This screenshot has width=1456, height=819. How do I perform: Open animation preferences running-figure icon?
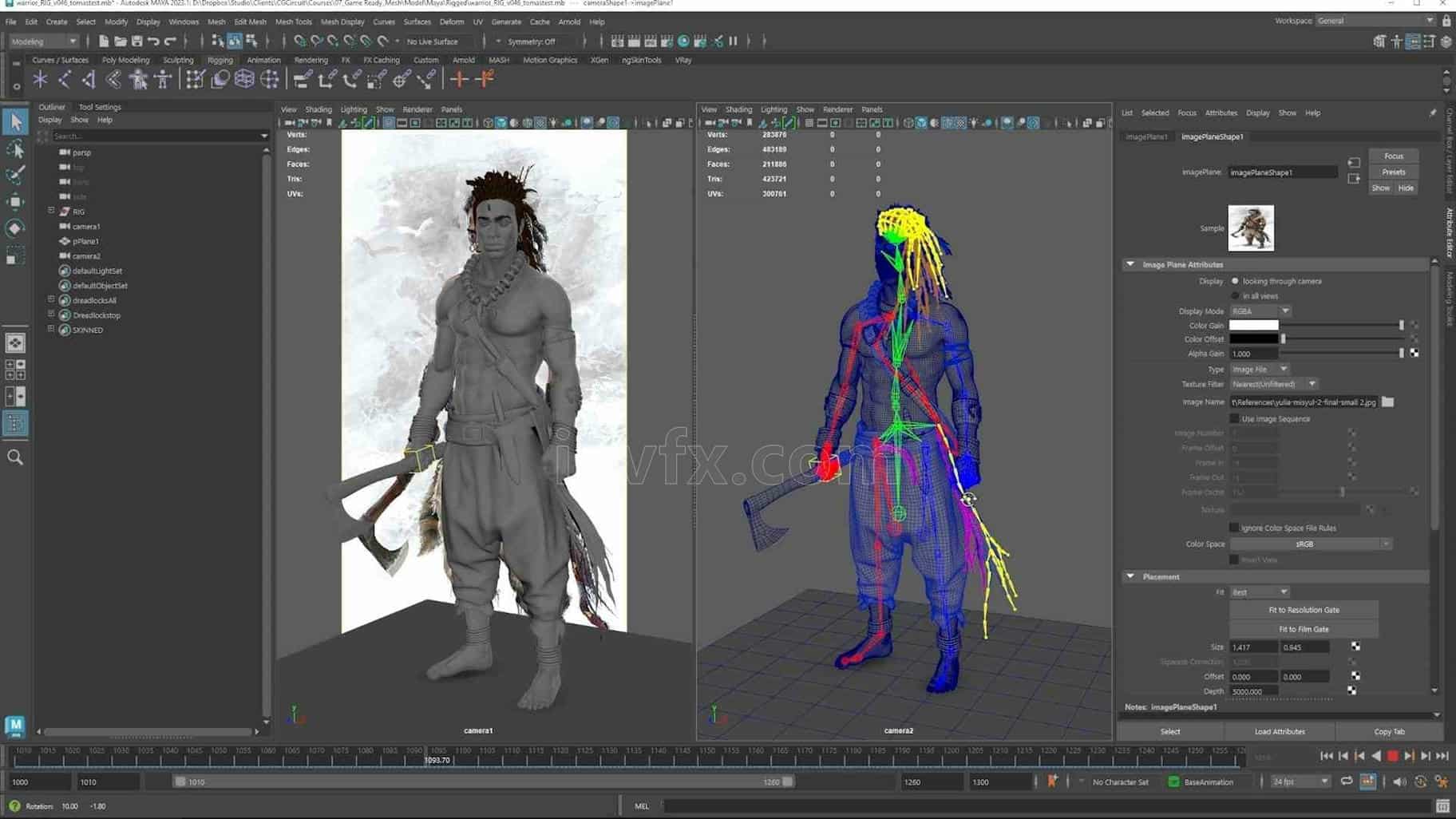(x=1442, y=781)
